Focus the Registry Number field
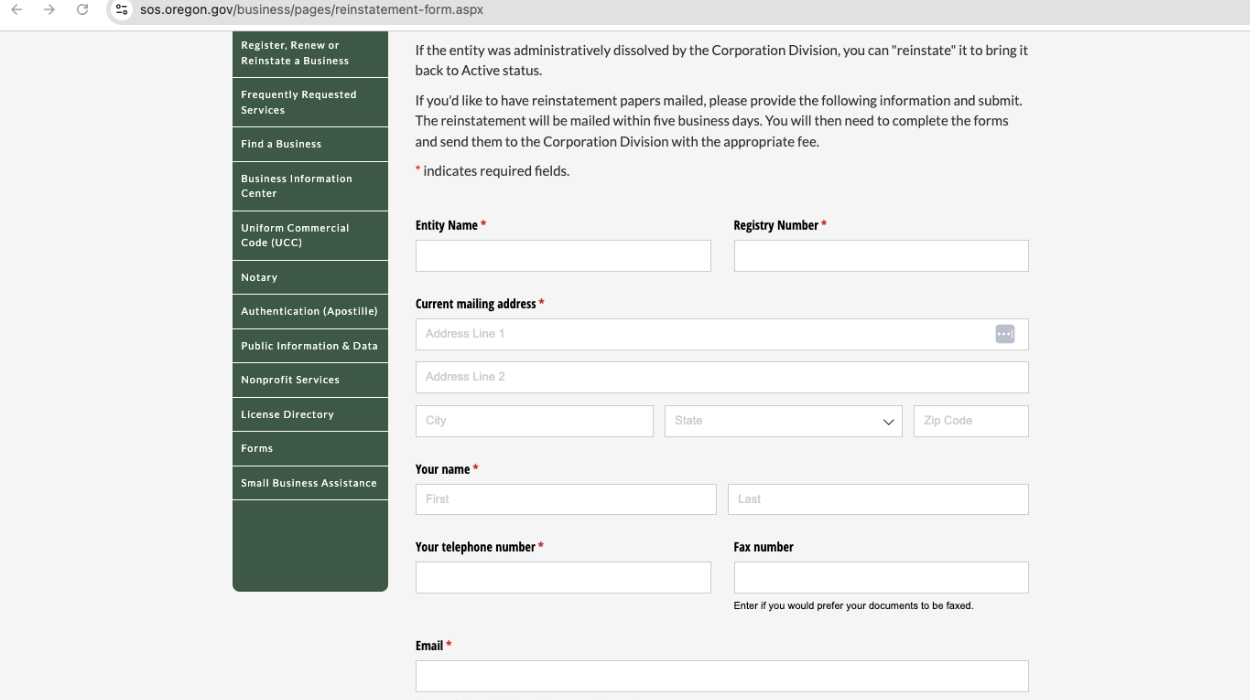The width and height of the screenshot is (1250, 700). (x=880, y=255)
